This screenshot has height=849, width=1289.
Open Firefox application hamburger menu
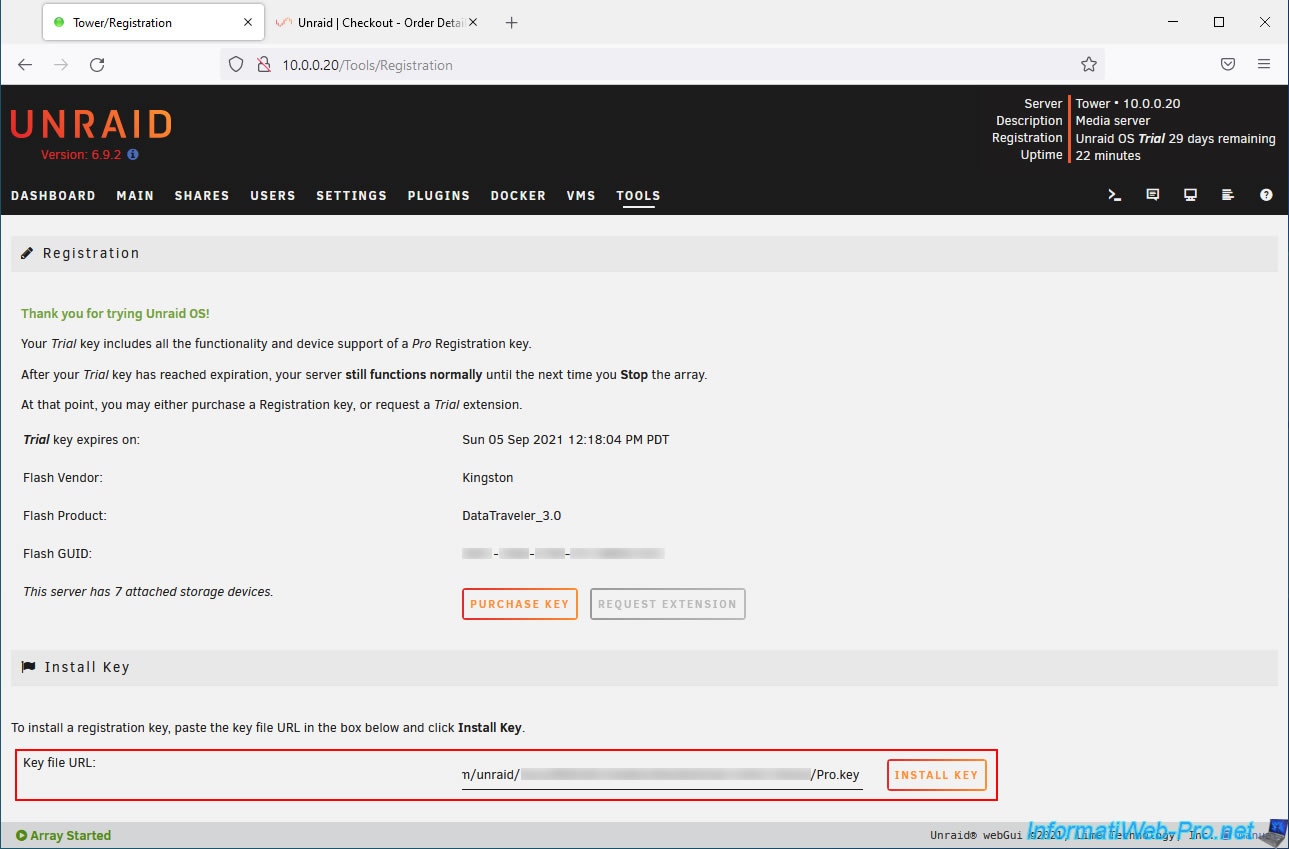pyautogui.click(x=1264, y=65)
